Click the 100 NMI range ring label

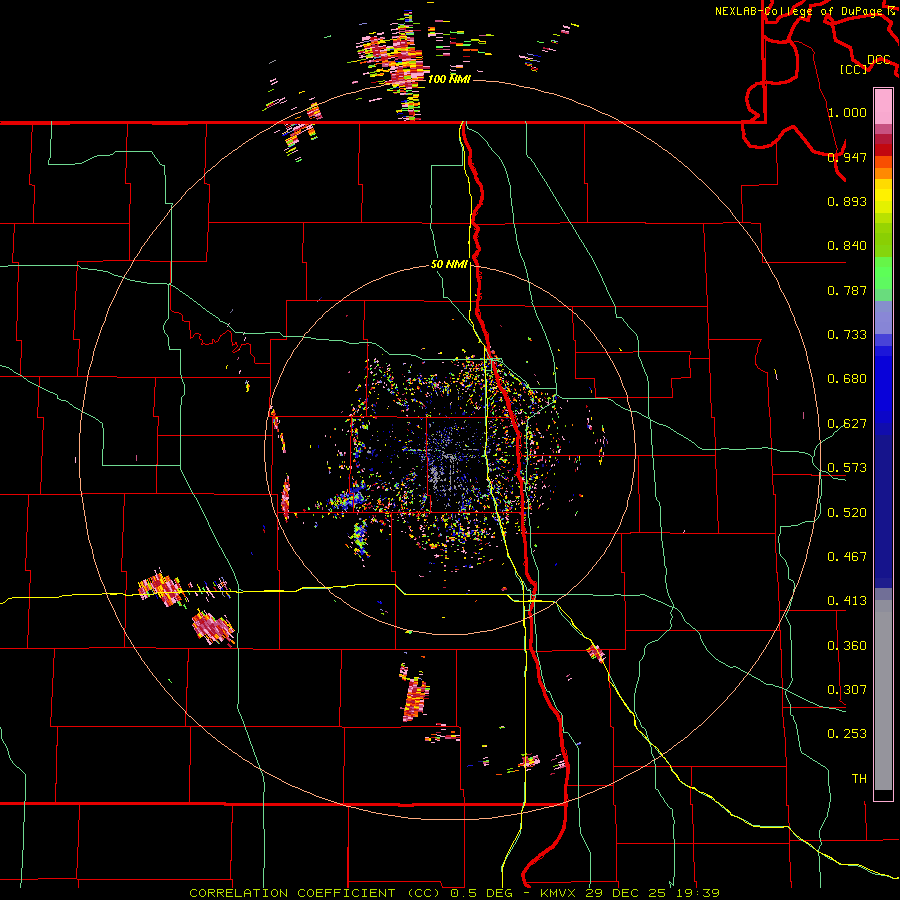tap(449, 79)
